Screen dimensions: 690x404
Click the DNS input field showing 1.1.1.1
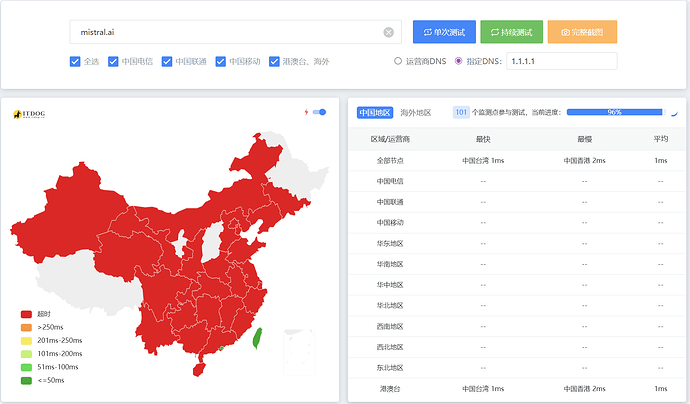[562, 61]
